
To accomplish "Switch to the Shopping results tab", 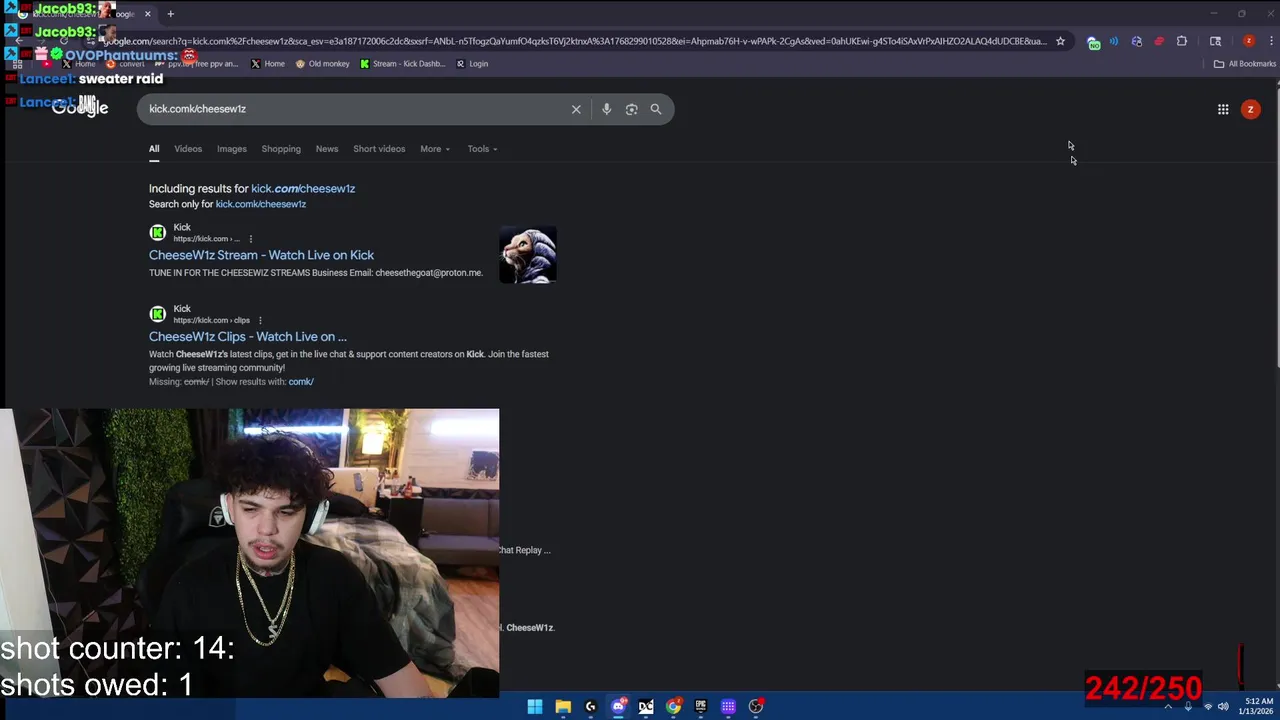I will pyautogui.click(x=281, y=149).
